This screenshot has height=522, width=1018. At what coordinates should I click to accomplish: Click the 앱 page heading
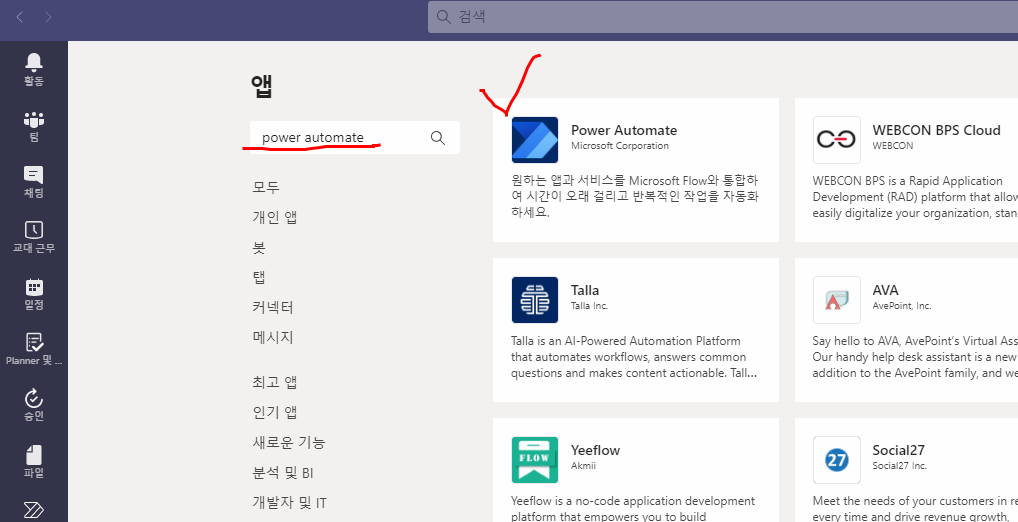pos(262,86)
